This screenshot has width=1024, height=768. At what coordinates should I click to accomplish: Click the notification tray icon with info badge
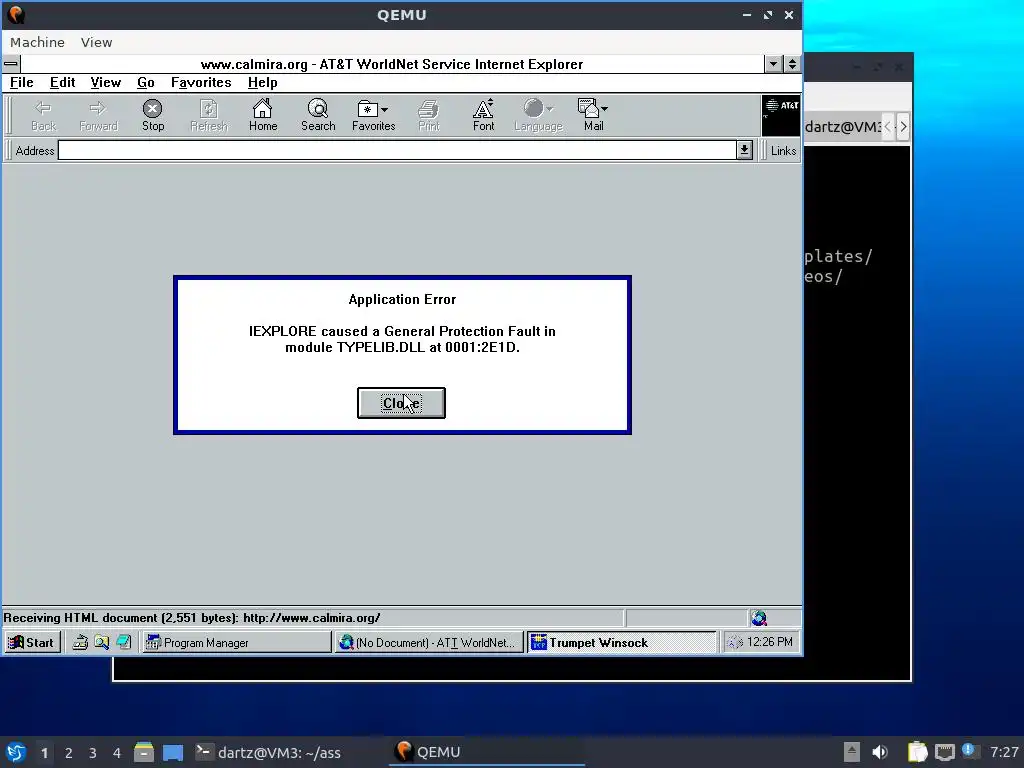click(968, 751)
